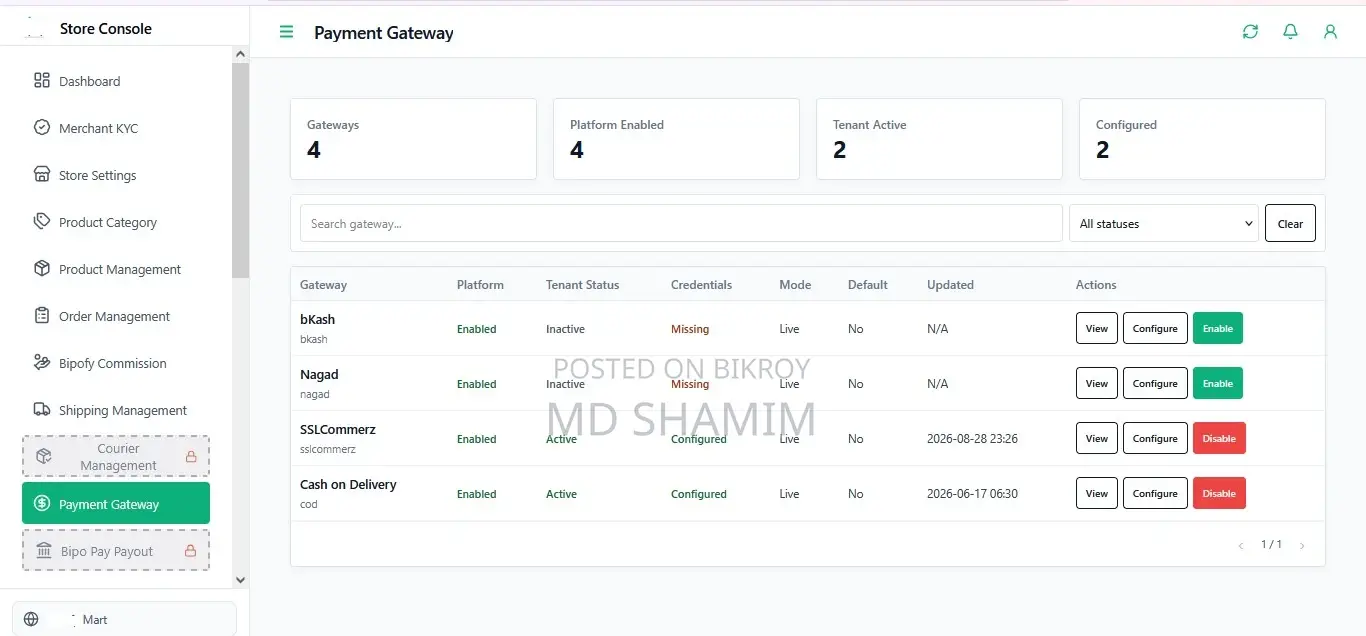1366x636 pixels.
Task: Open the user profile icon
Action: pyautogui.click(x=1330, y=32)
